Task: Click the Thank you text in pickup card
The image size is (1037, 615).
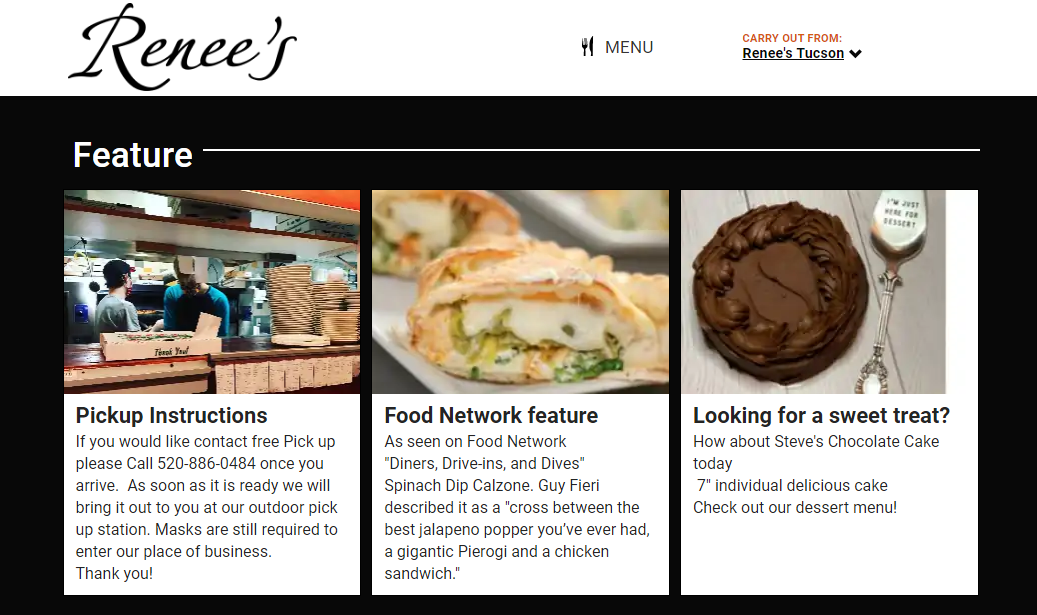Action: (x=114, y=573)
